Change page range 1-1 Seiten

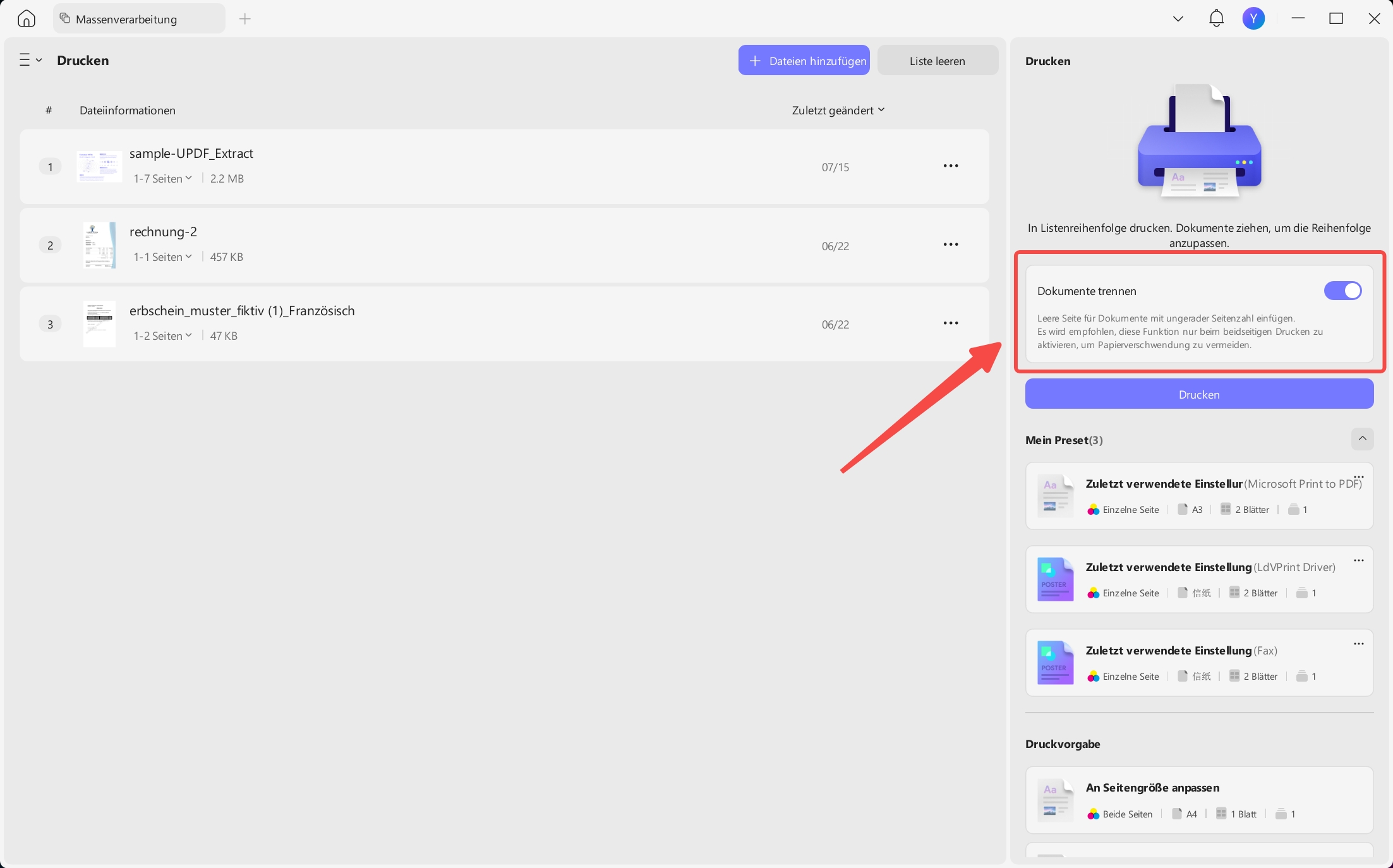click(162, 257)
